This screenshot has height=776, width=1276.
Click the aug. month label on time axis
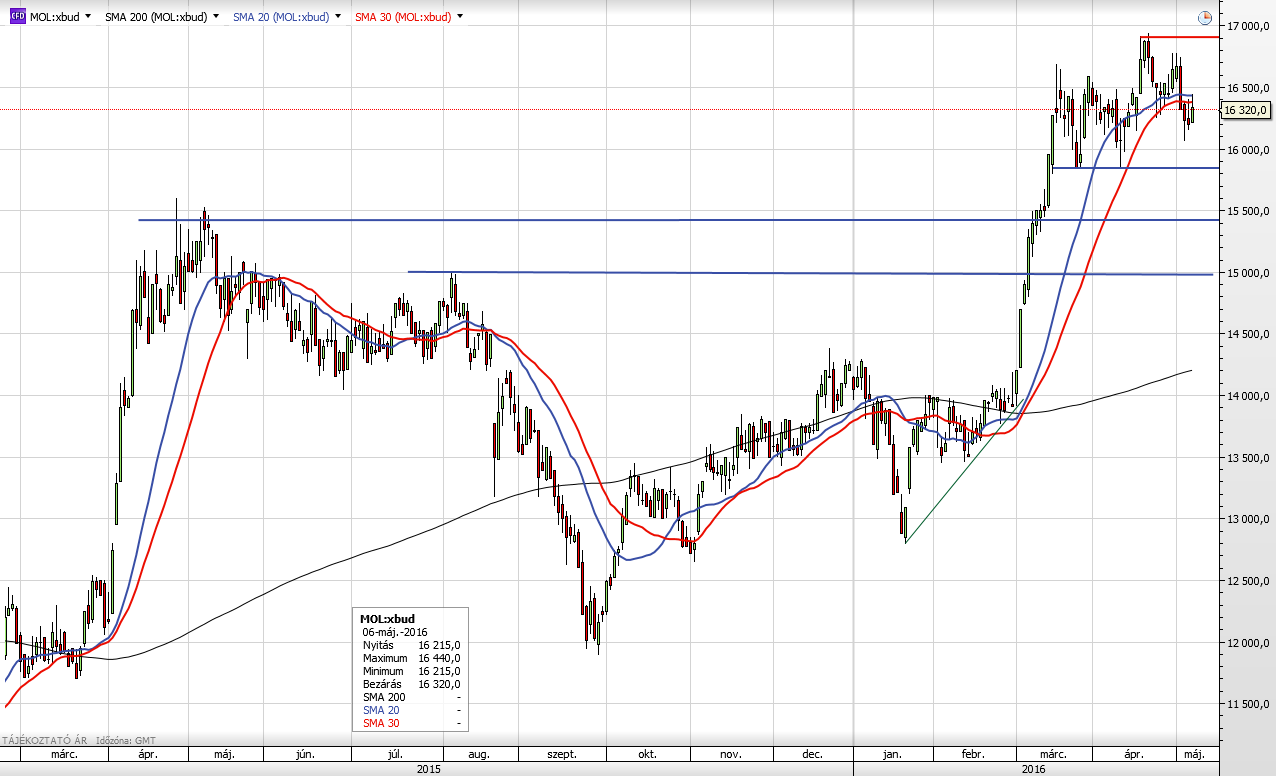[480, 754]
